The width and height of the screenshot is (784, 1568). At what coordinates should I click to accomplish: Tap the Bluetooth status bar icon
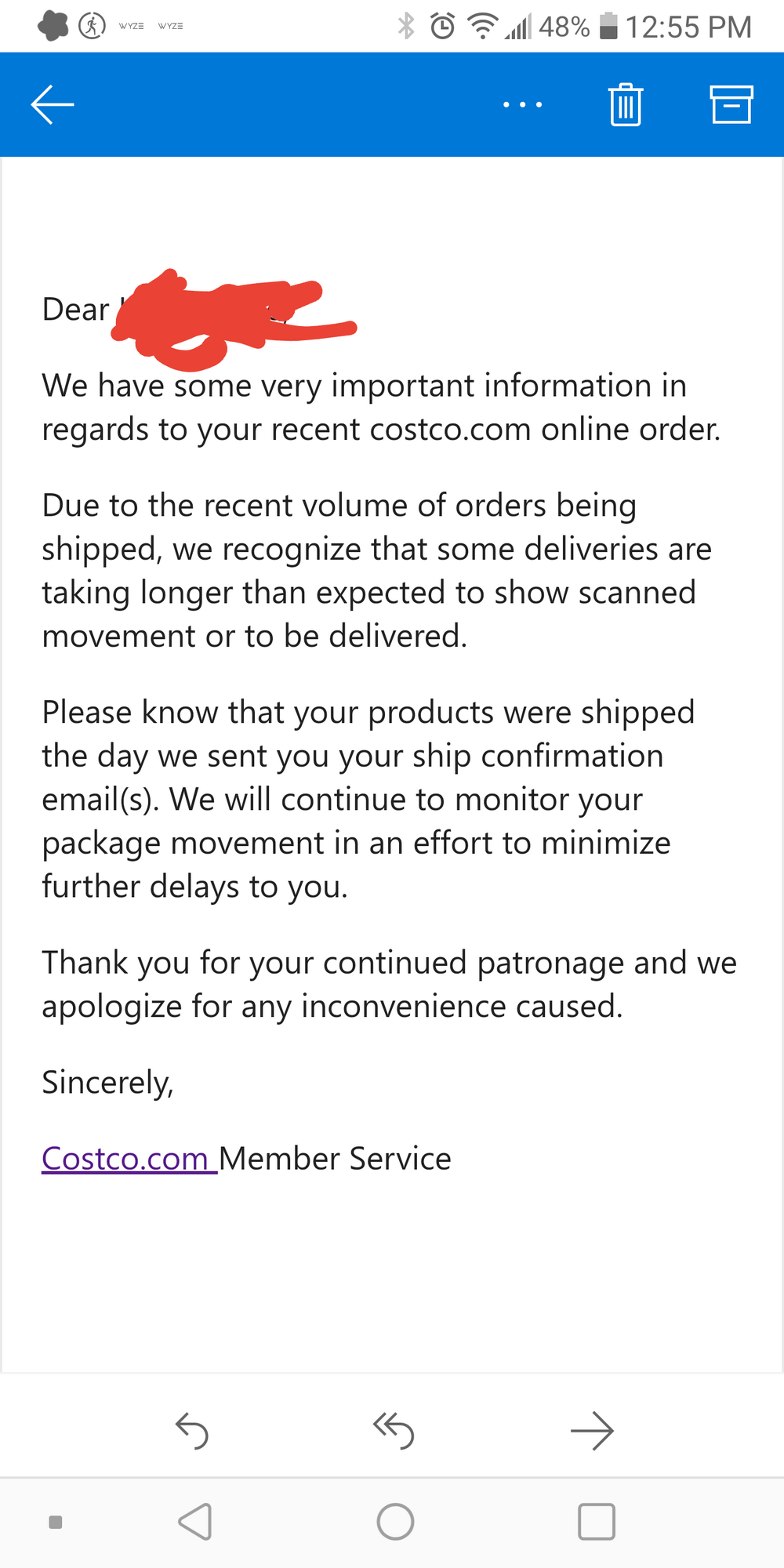point(406,27)
